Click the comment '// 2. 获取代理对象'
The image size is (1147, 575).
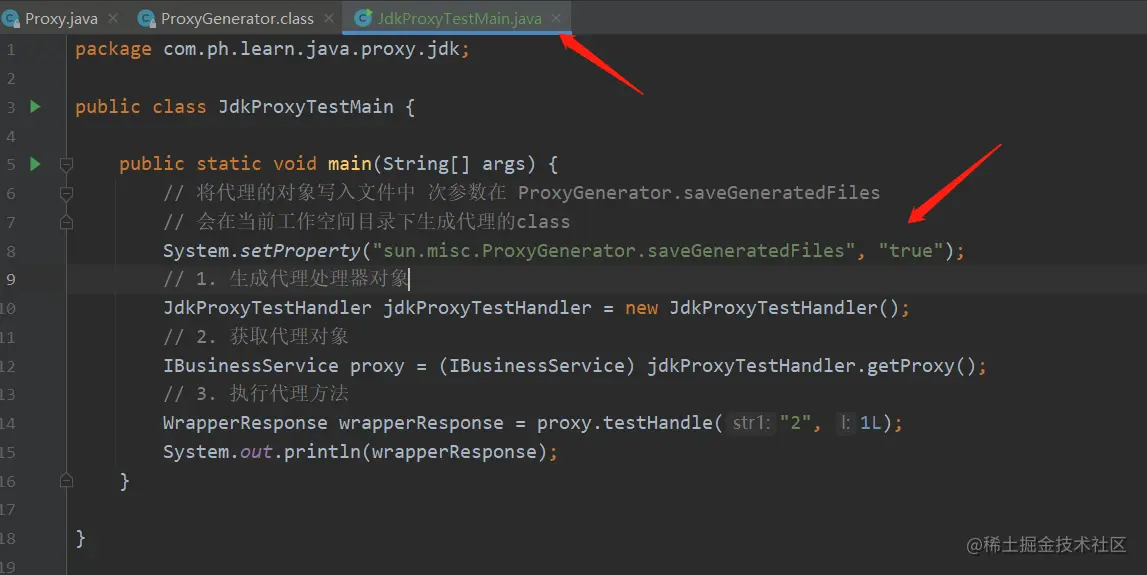(255, 337)
